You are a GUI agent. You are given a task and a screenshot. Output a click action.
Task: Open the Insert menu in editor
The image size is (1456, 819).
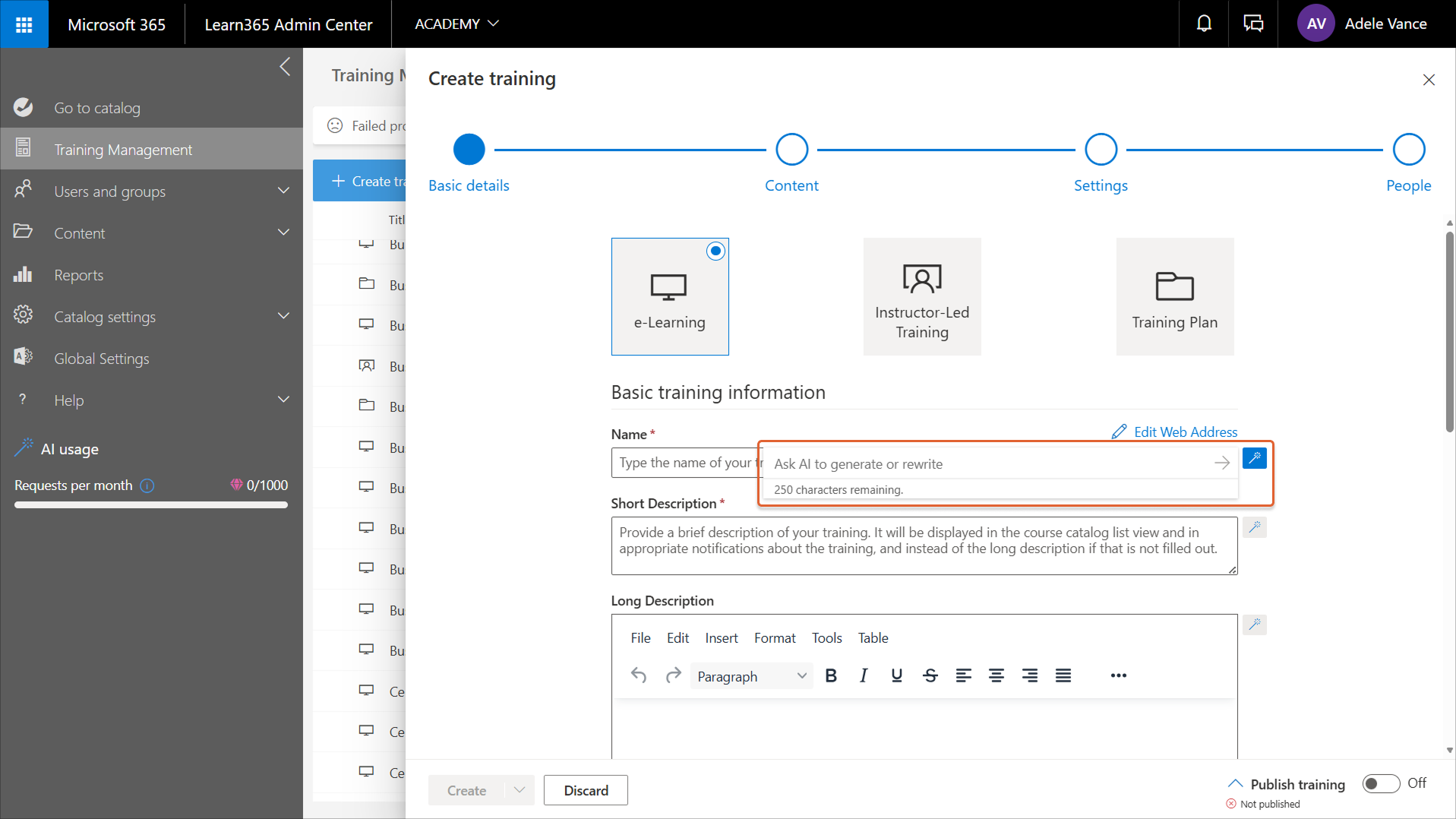point(721,638)
